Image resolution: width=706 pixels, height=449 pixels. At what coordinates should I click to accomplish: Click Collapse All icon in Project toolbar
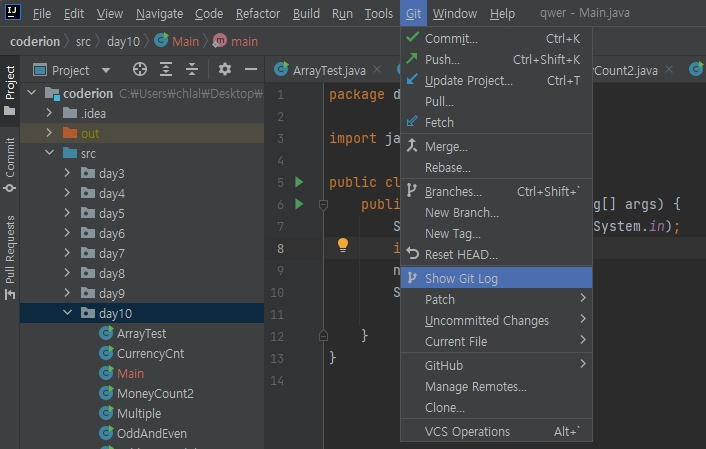[192, 69]
